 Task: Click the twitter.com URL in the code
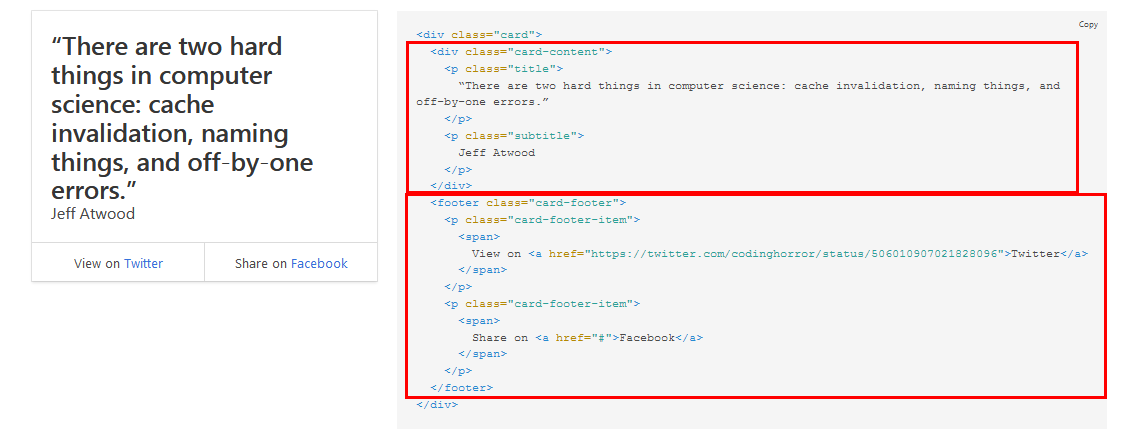click(x=795, y=253)
